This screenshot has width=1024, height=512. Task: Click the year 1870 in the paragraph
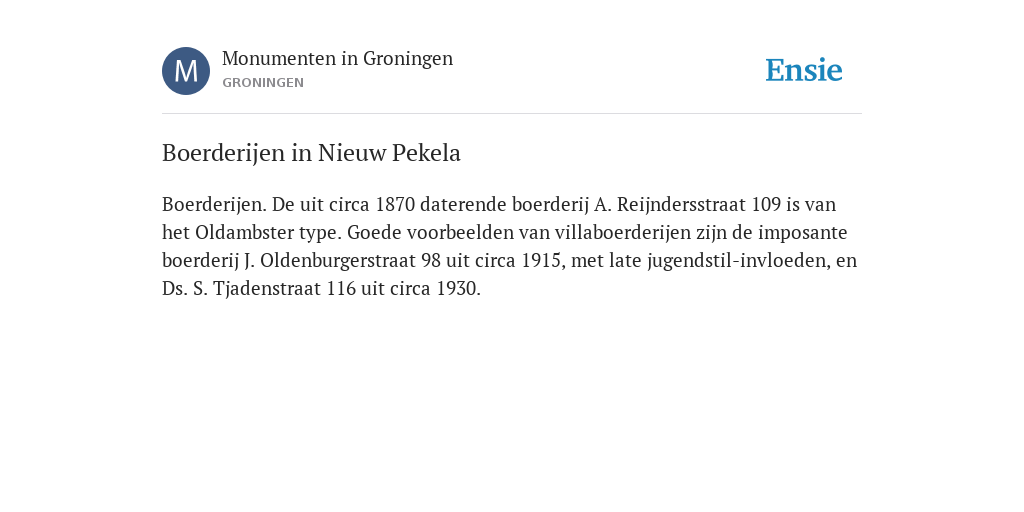(395, 204)
